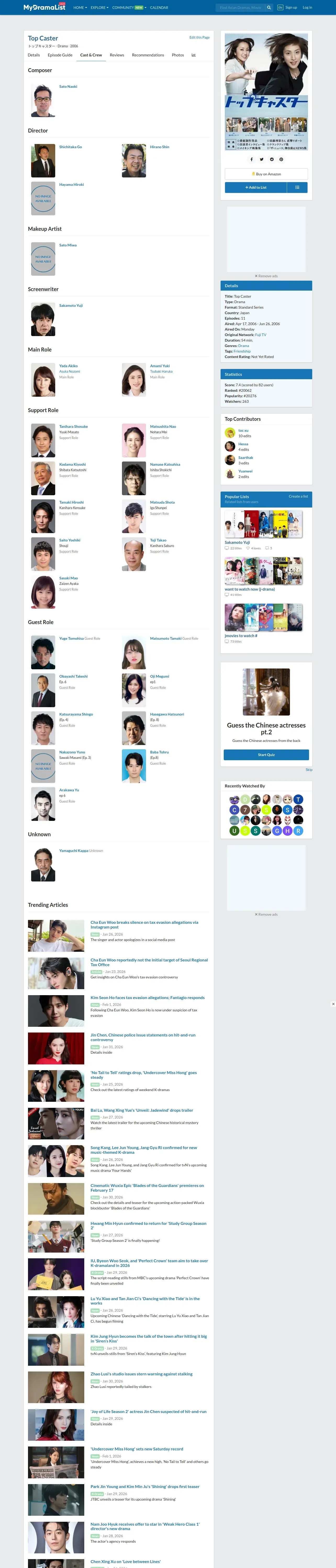
Task: Open composer Sato Naoki's photo
Action: coord(43,100)
